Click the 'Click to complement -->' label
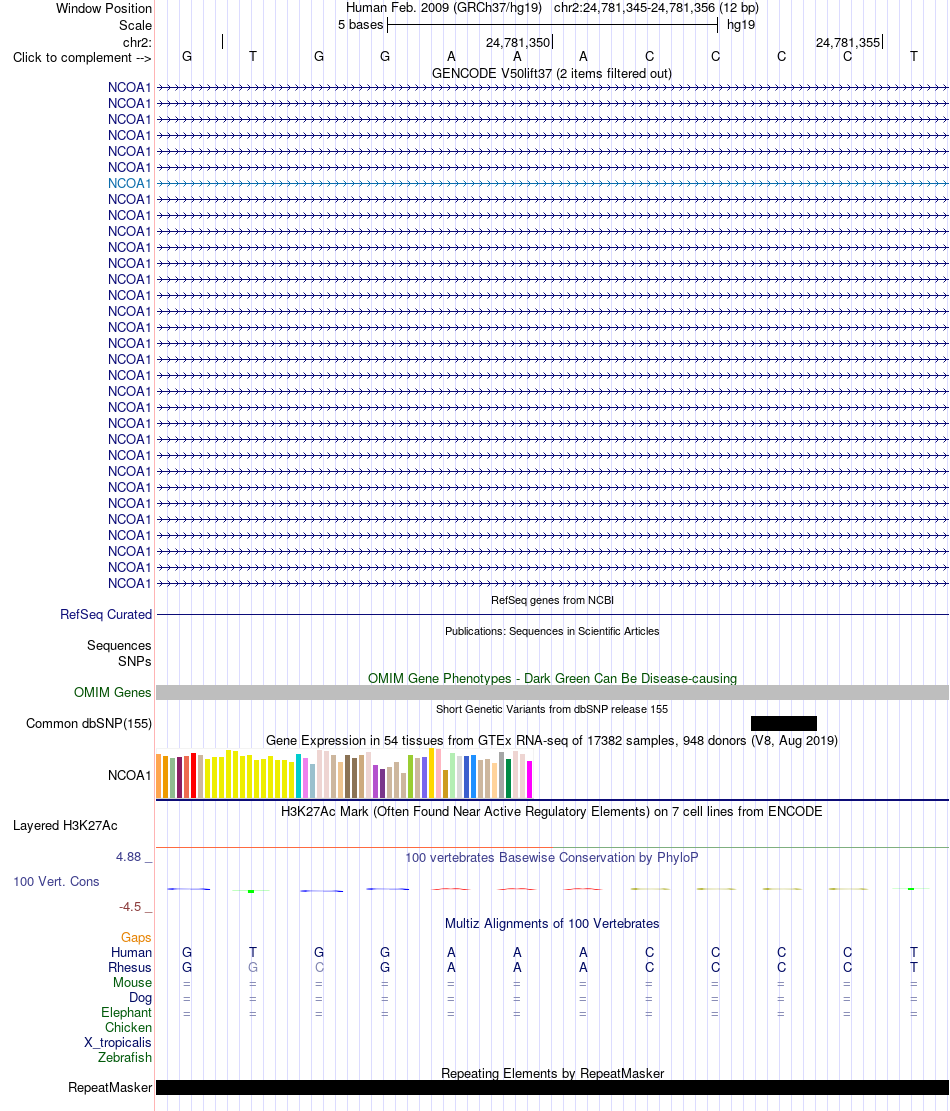Viewport: 950px width, 1111px height. 82,57
